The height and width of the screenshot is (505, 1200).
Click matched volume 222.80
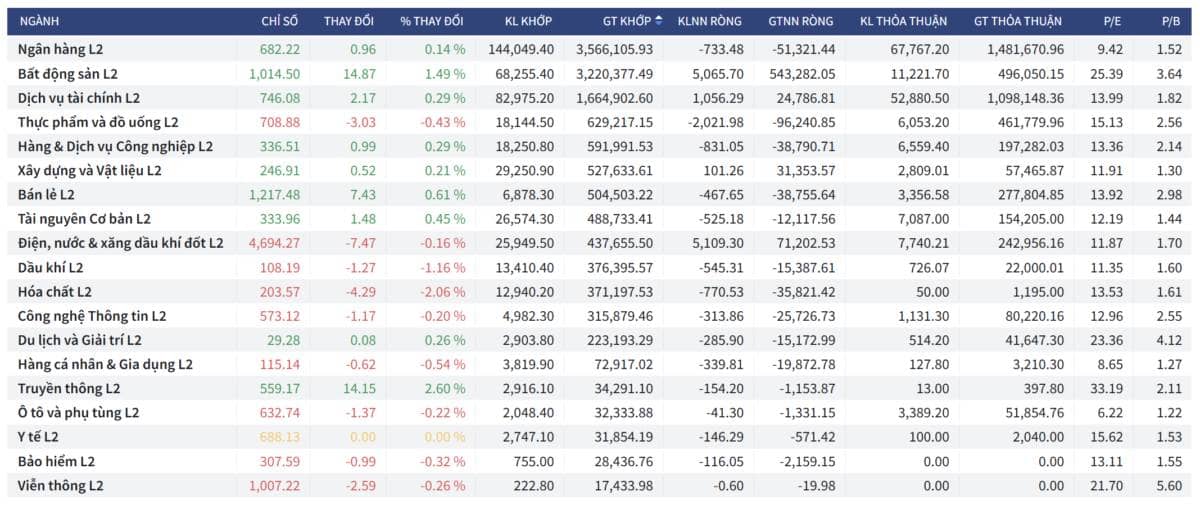(535, 485)
